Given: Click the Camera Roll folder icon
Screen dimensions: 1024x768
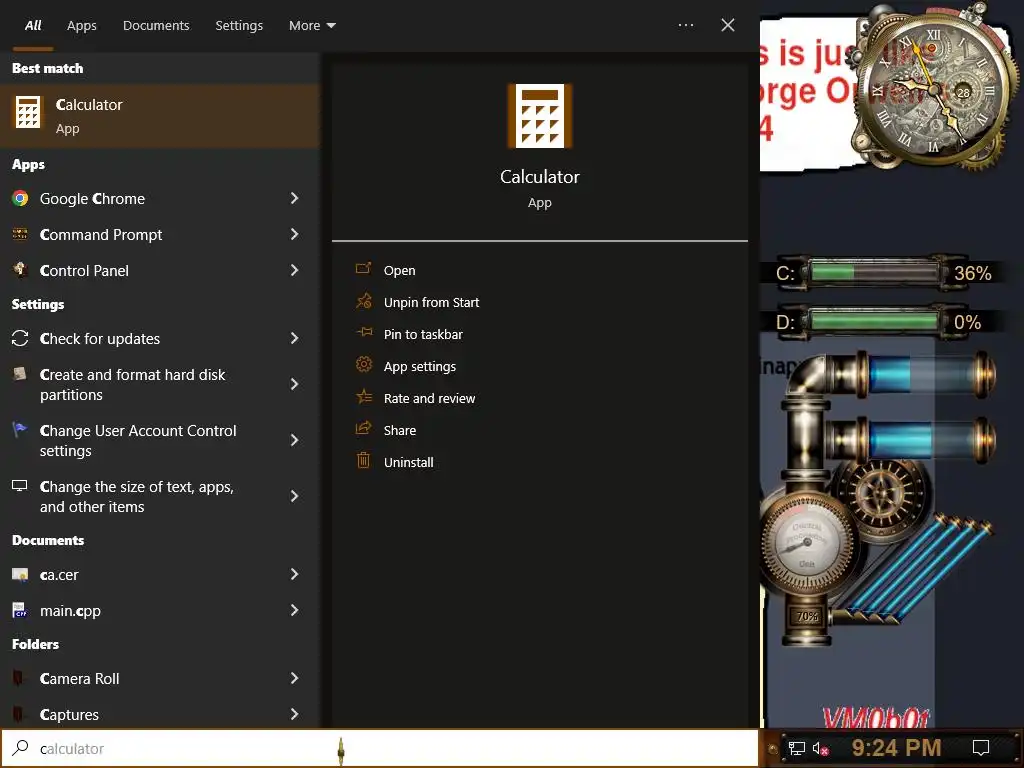Looking at the screenshot, I should (19, 679).
